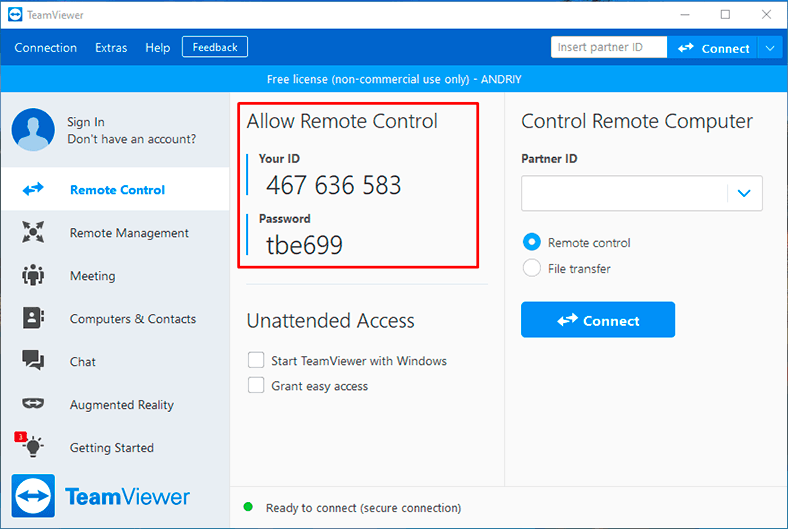This screenshot has height=529, width=788.
Task: Click the Don't have an account link
Action: tap(132, 139)
